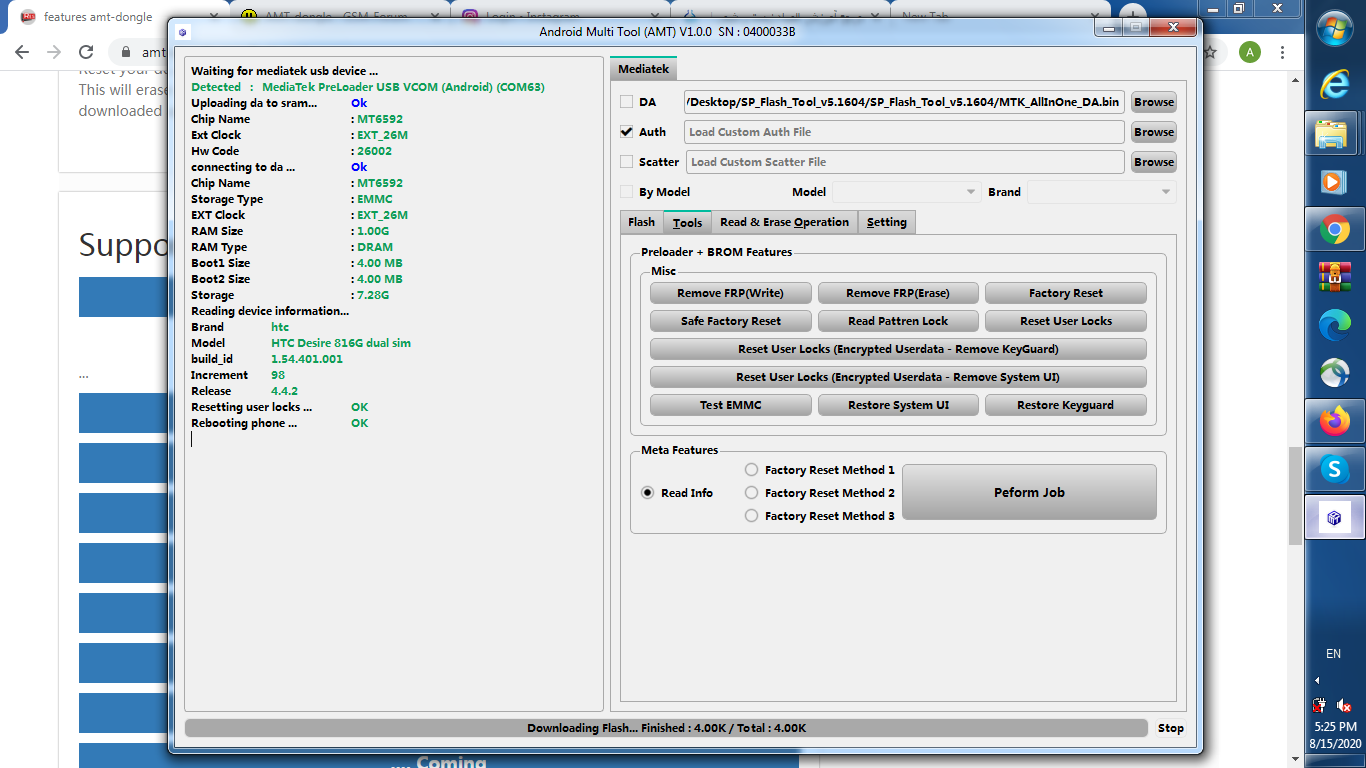Click the DA file path field
This screenshot has height=768, width=1366.
pyautogui.click(x=904, y=102)
